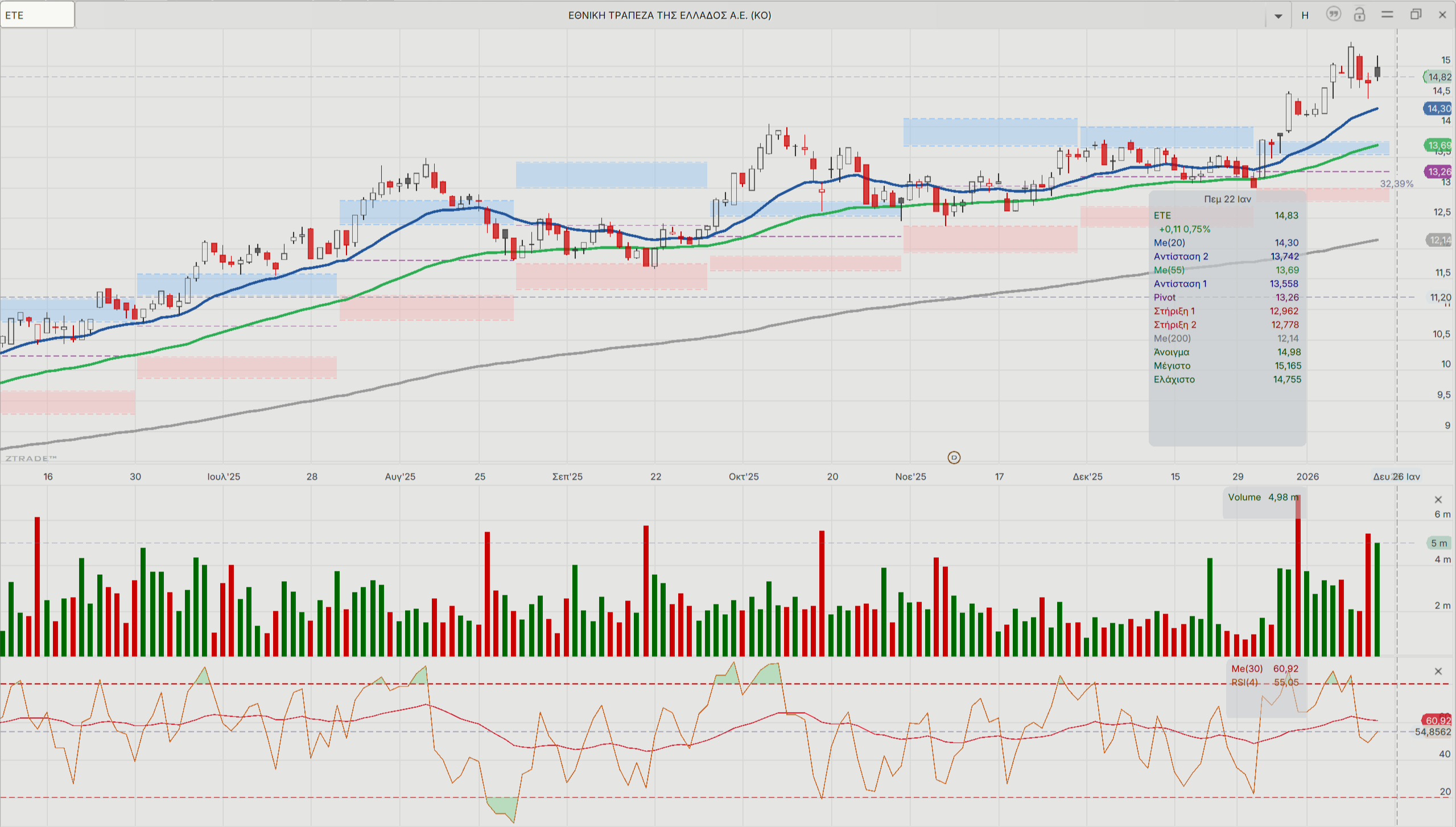Click the green 13,69 Me(55) axis tag

point(1438,145)
